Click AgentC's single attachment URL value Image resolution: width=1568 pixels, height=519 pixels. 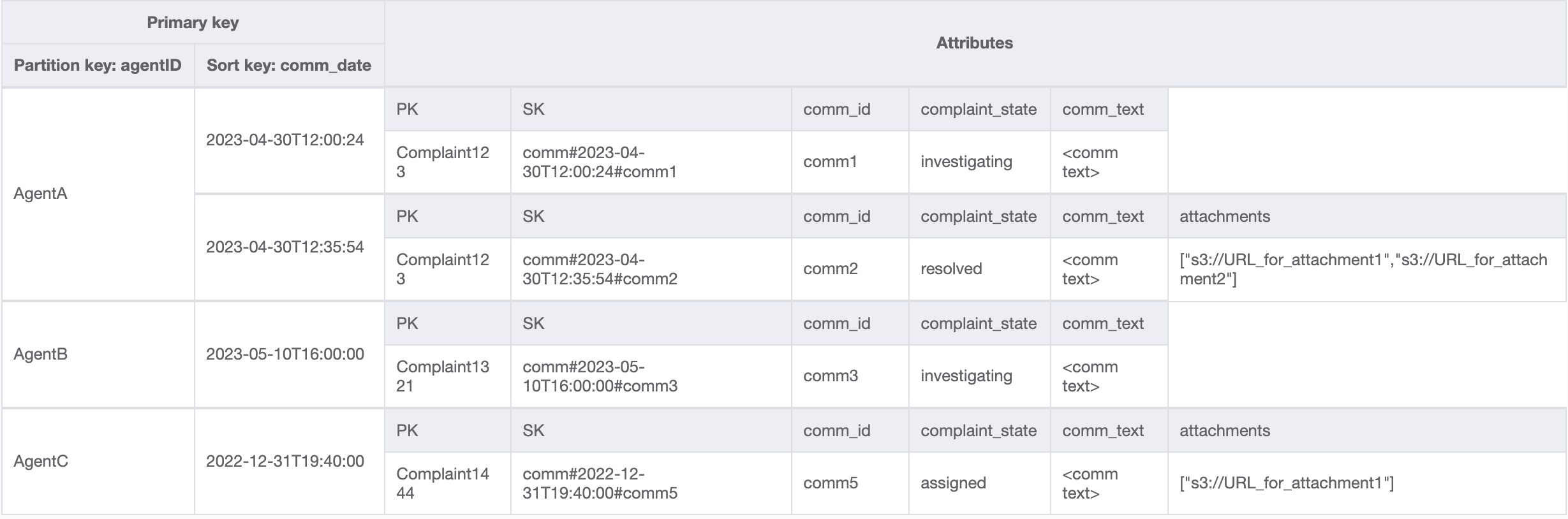click(x=1286, y=483)
